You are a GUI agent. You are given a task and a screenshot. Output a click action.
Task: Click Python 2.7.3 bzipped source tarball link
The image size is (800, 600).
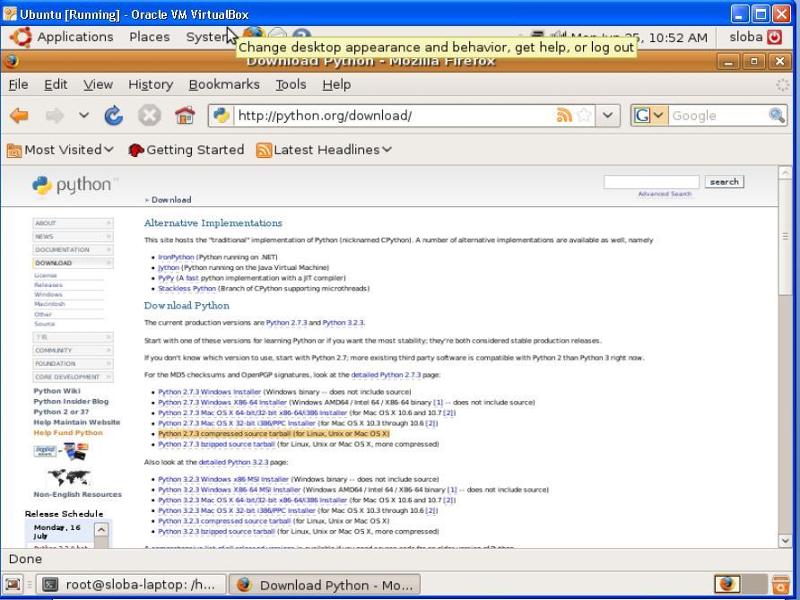216,444
